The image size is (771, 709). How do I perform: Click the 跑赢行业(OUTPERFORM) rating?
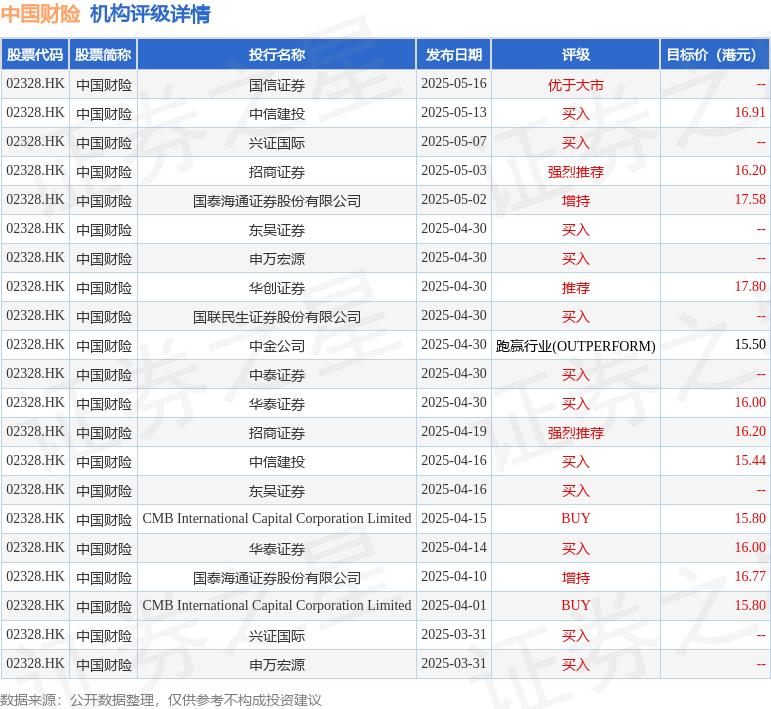576,346
